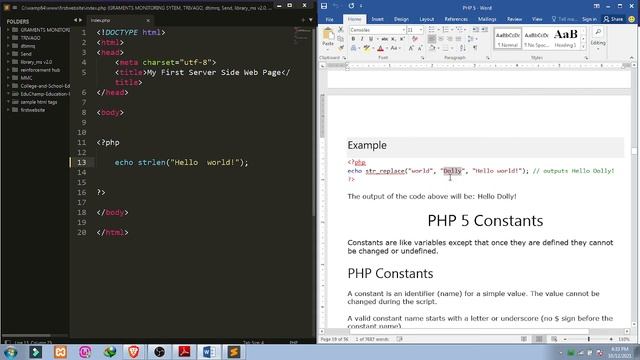The image size is (640, 360).
Task: Toggle Underline formatting in Word
Action: 371,39
